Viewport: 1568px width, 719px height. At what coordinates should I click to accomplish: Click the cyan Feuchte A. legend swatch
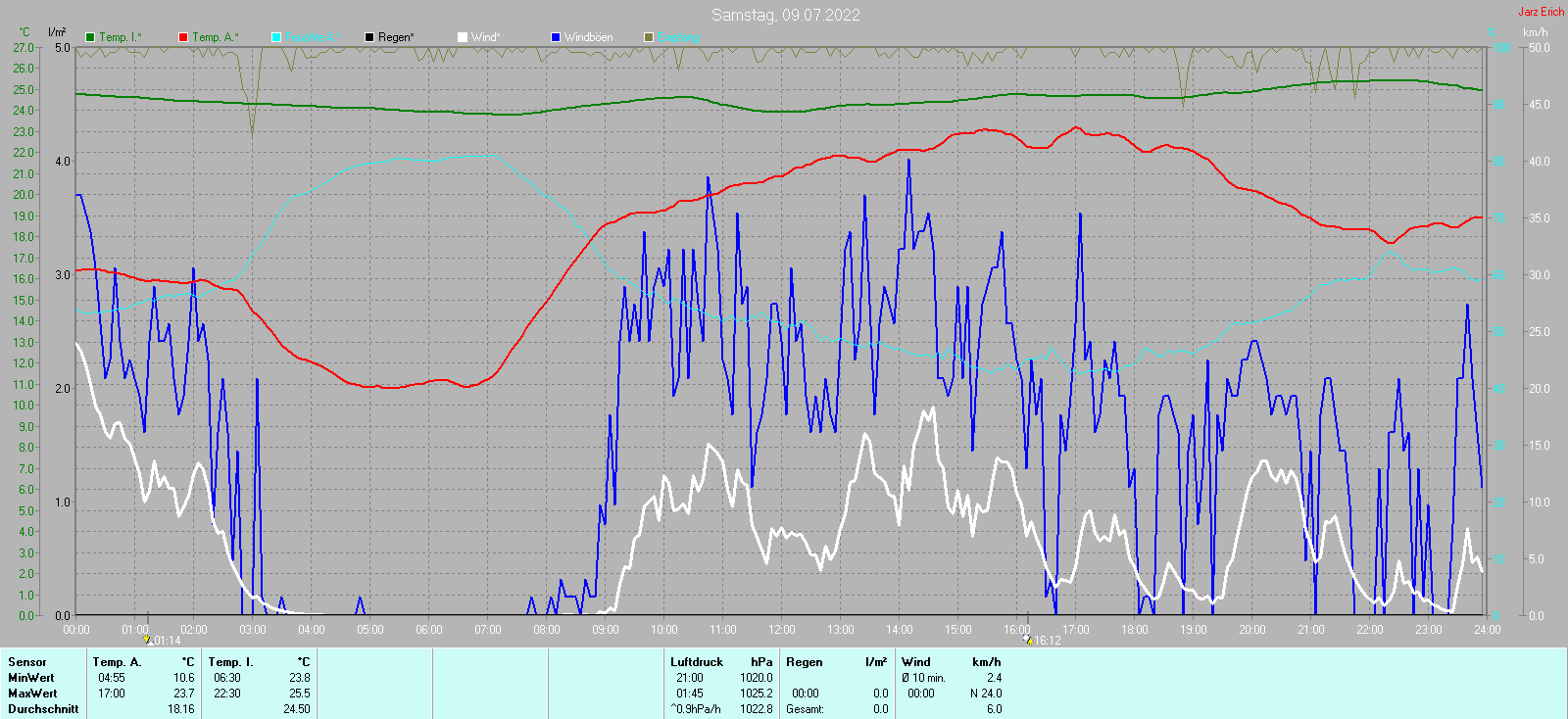pos(276,37)
